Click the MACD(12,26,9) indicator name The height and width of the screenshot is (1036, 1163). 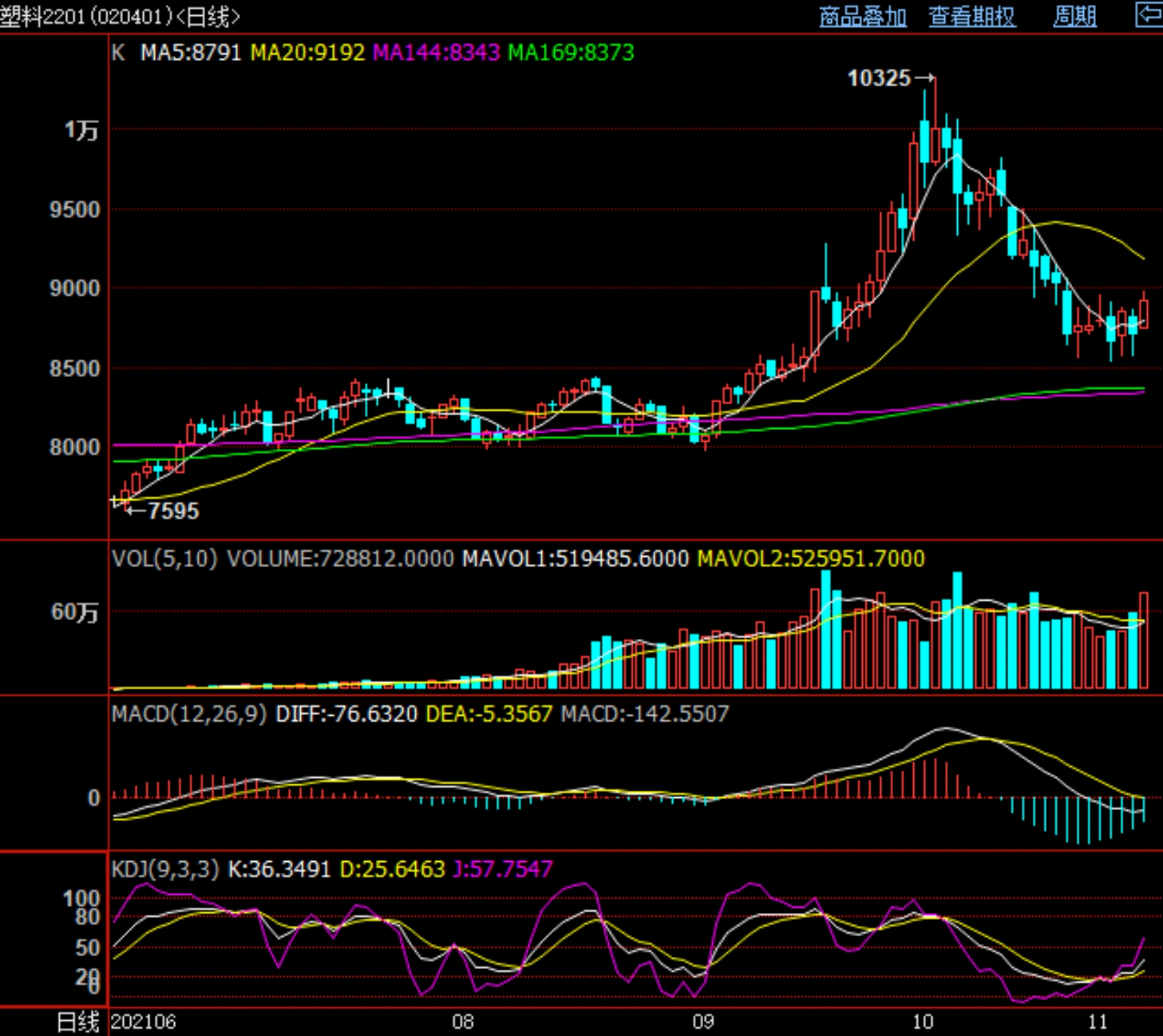point(189,714)
